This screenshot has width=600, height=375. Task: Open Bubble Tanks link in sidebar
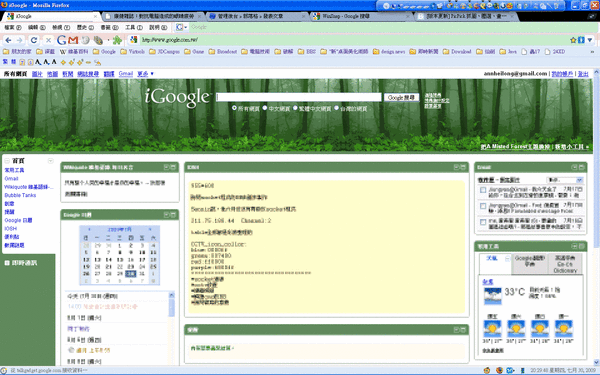[20, 195]
